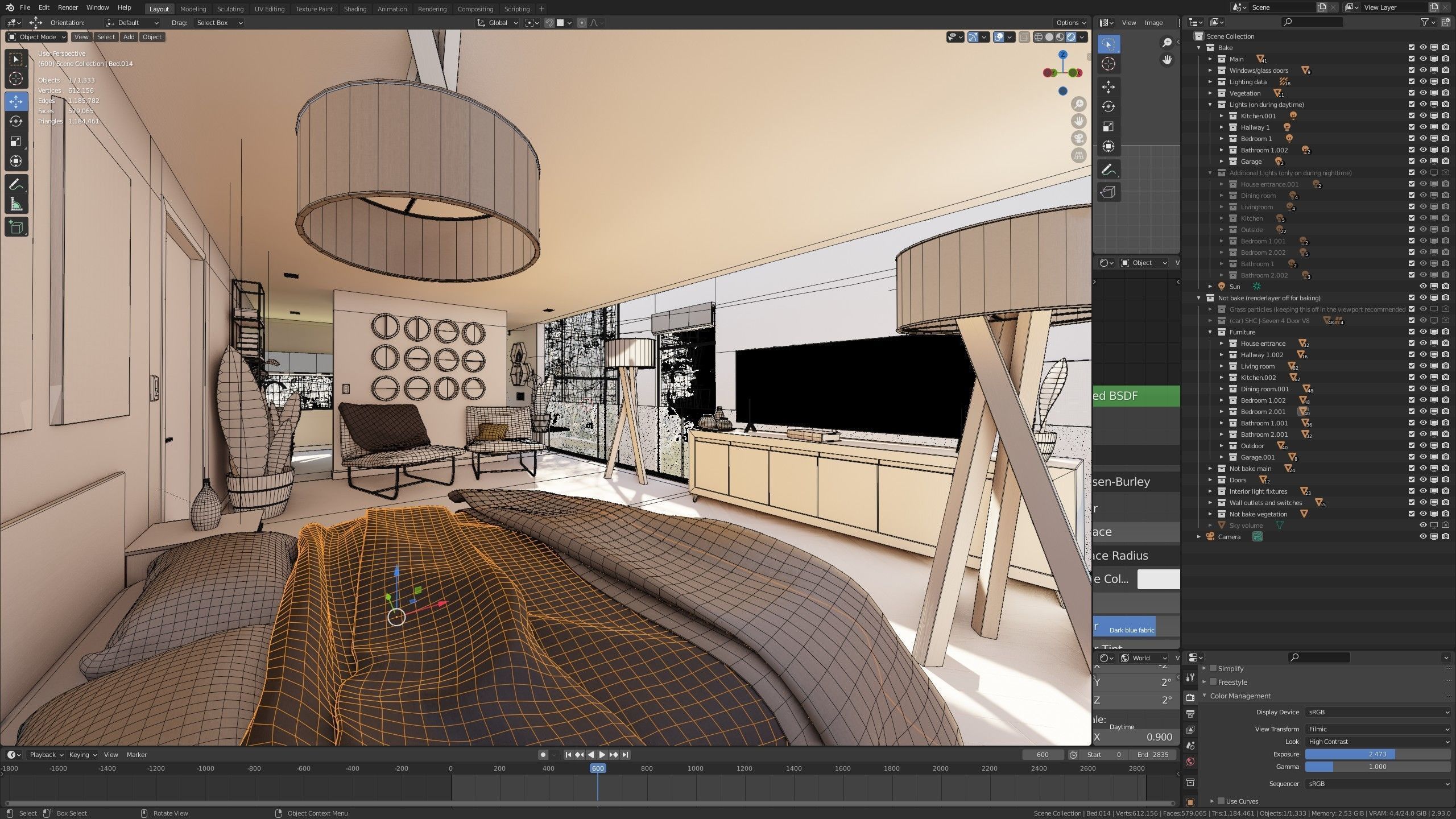The width and height of the screenshot is (1456, 819).
Task: Adjust the Gamma slider
Action: click(x=1378, y=767)
